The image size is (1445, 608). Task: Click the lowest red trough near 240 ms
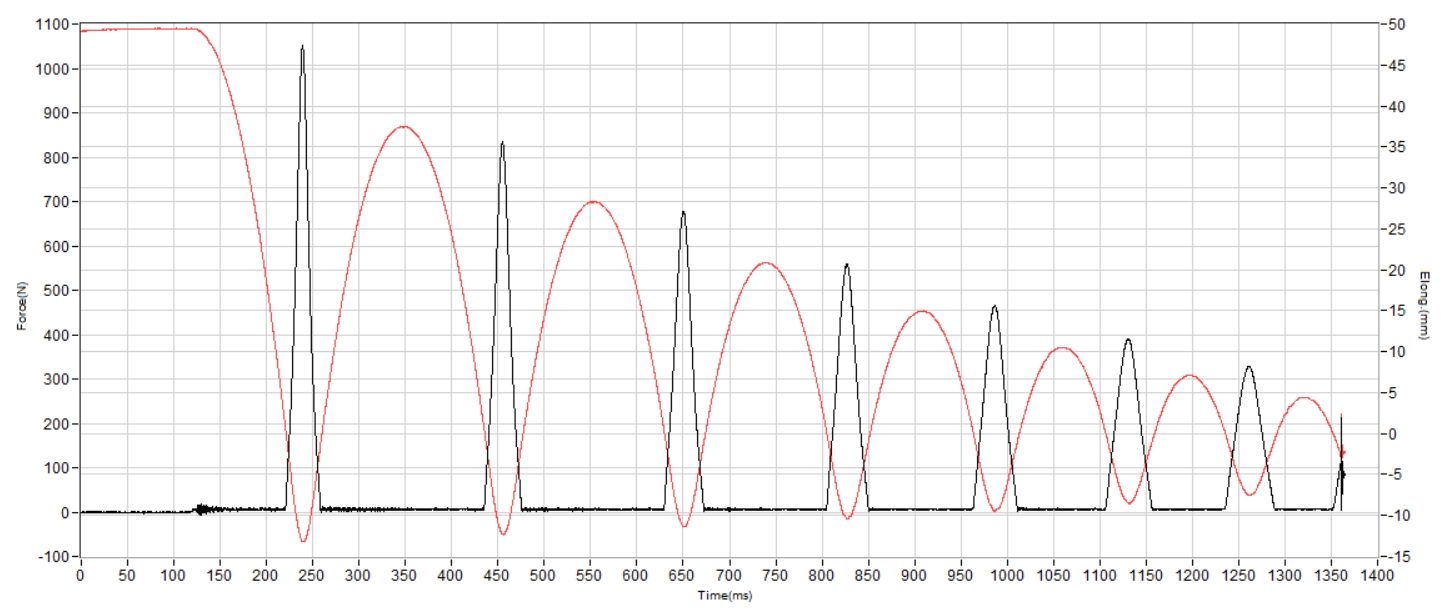(x=303, y=541)
